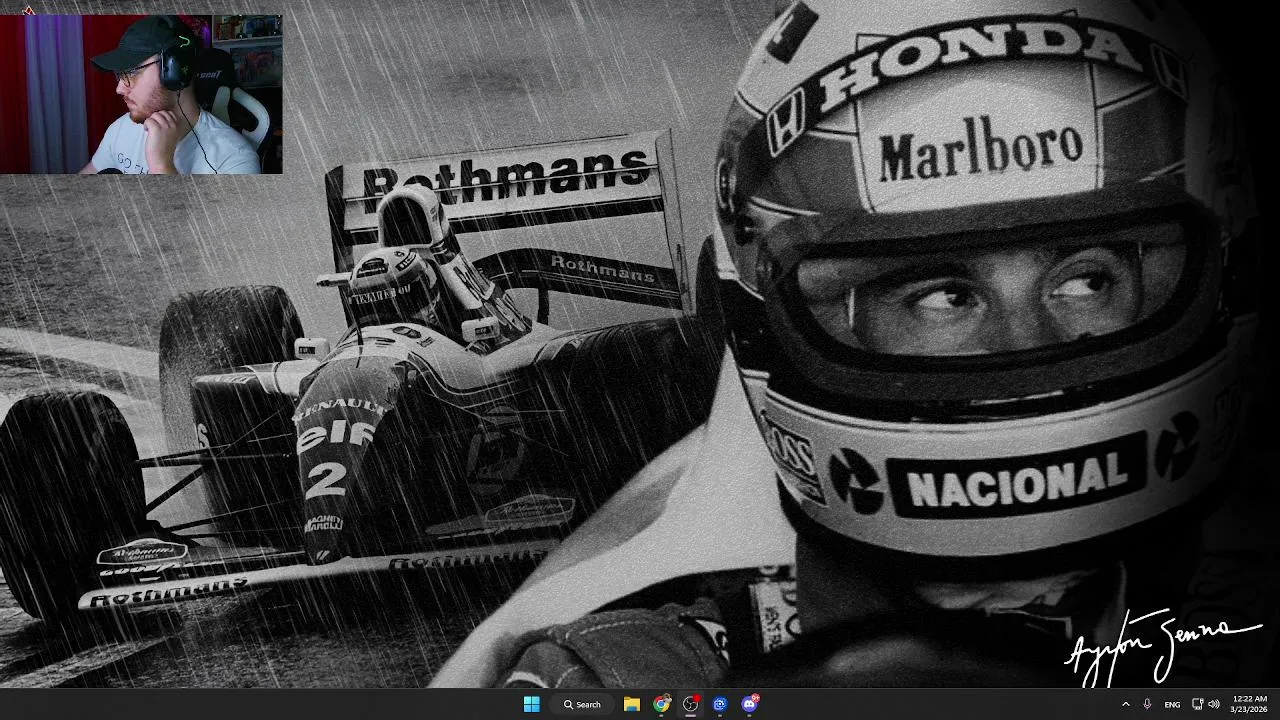Open Discord from the taskbar
The image size is (1280, 720).
pos(750,704)
